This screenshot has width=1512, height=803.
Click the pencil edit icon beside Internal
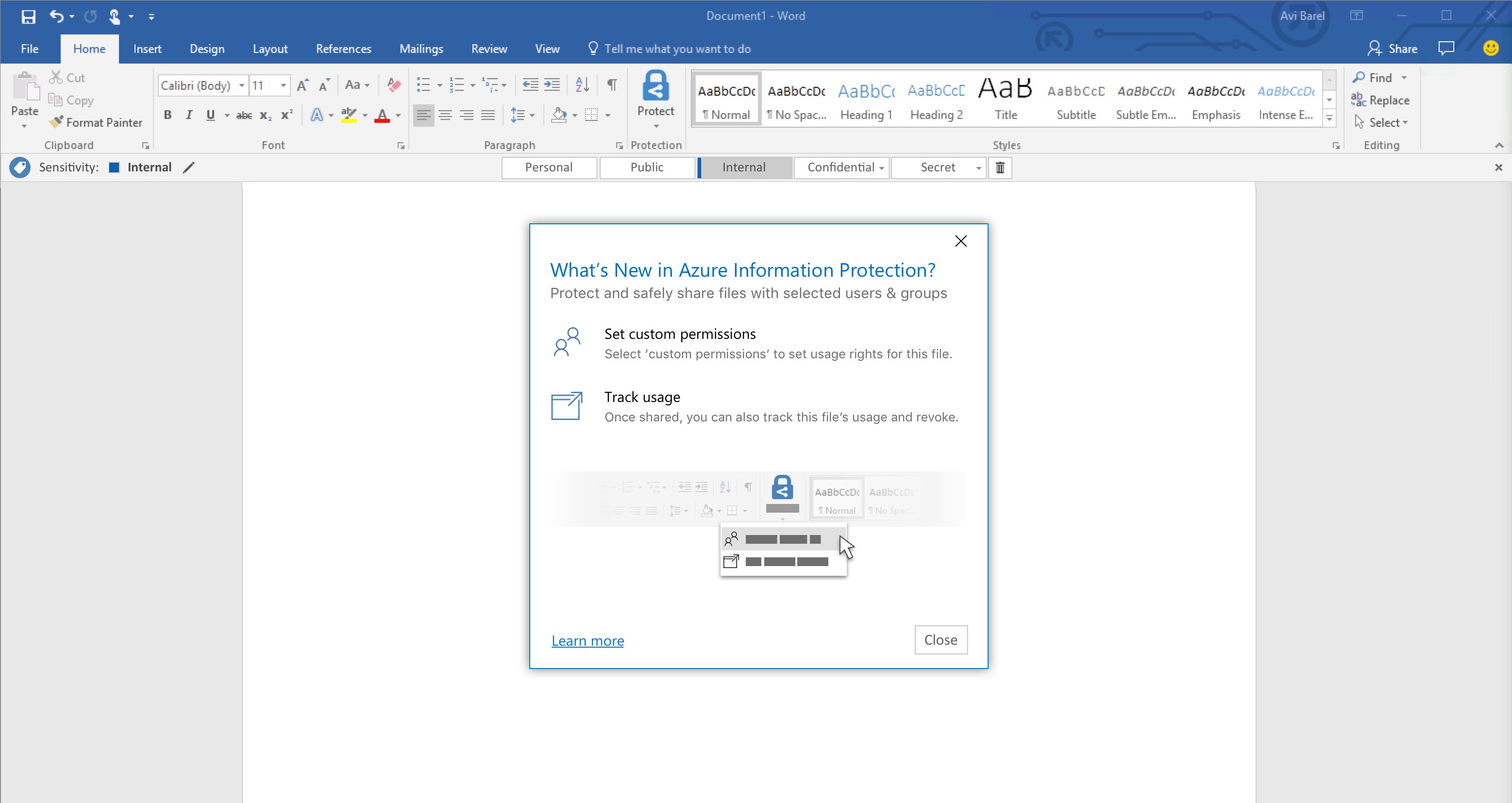tap(188, 167)
